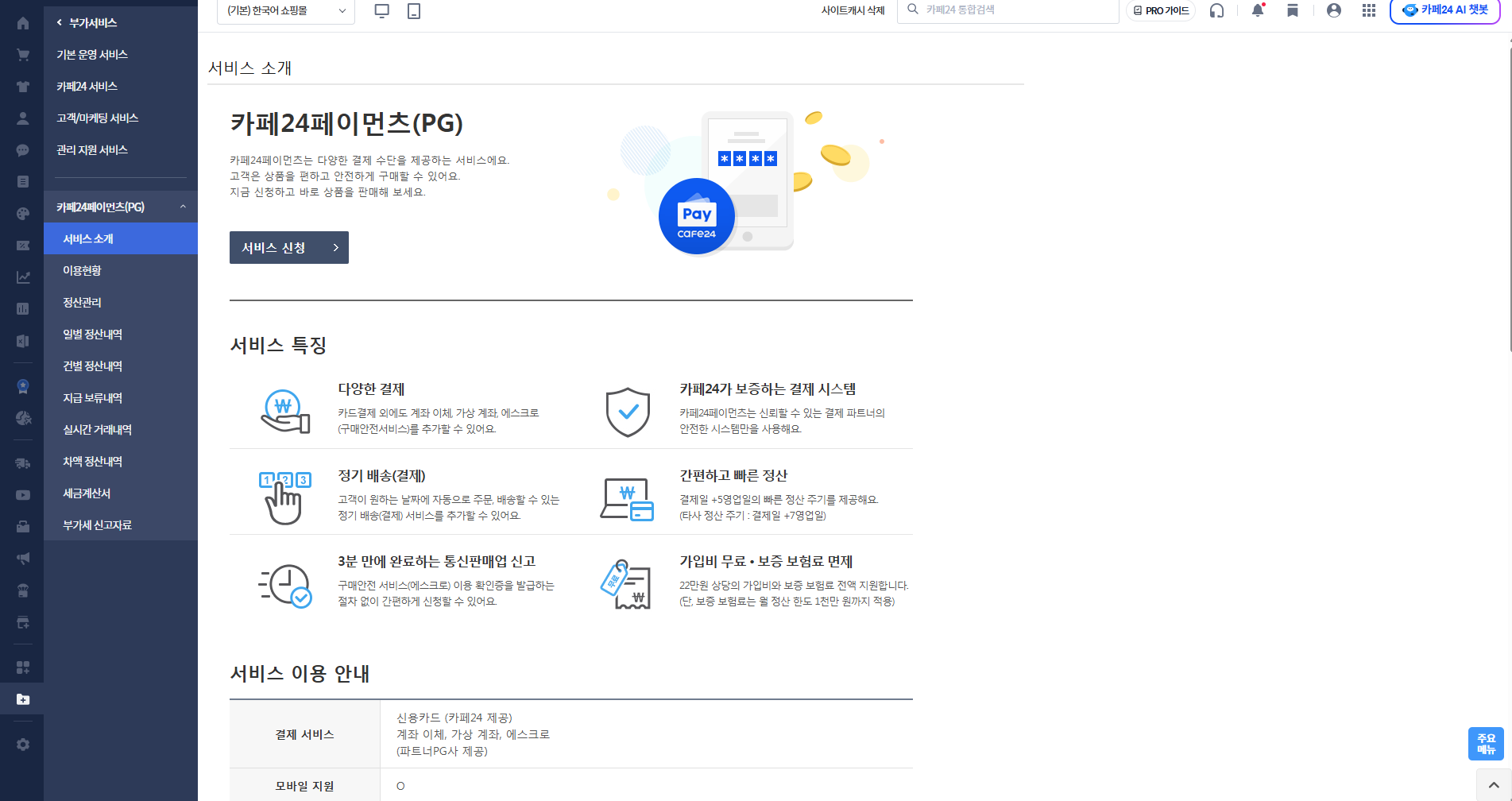Open the Excel file icon in sidebar
The height and width of the screenshot is (801, 1512).
pos(22,341)
